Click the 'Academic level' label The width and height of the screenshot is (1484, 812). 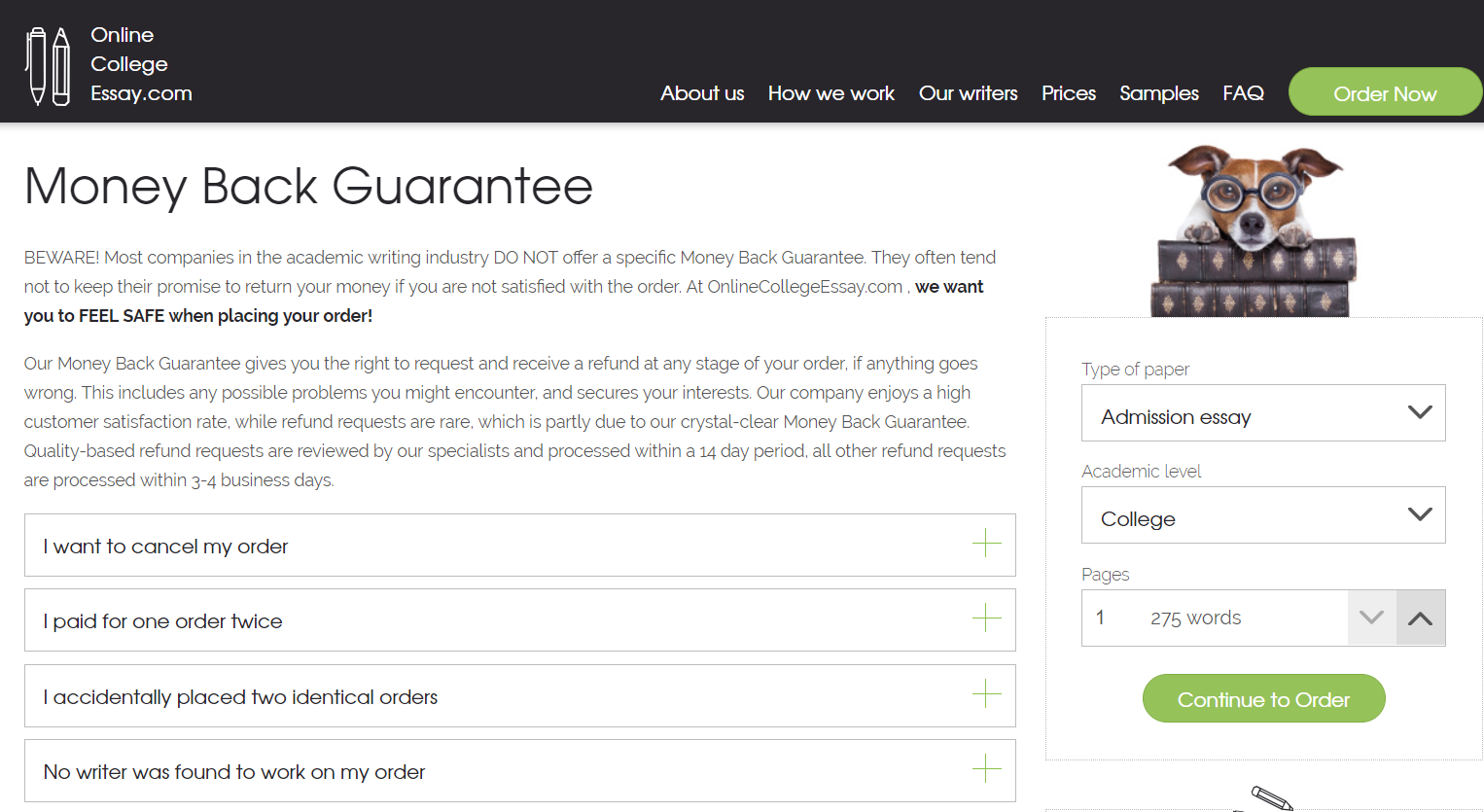(x=1141, y=472)
